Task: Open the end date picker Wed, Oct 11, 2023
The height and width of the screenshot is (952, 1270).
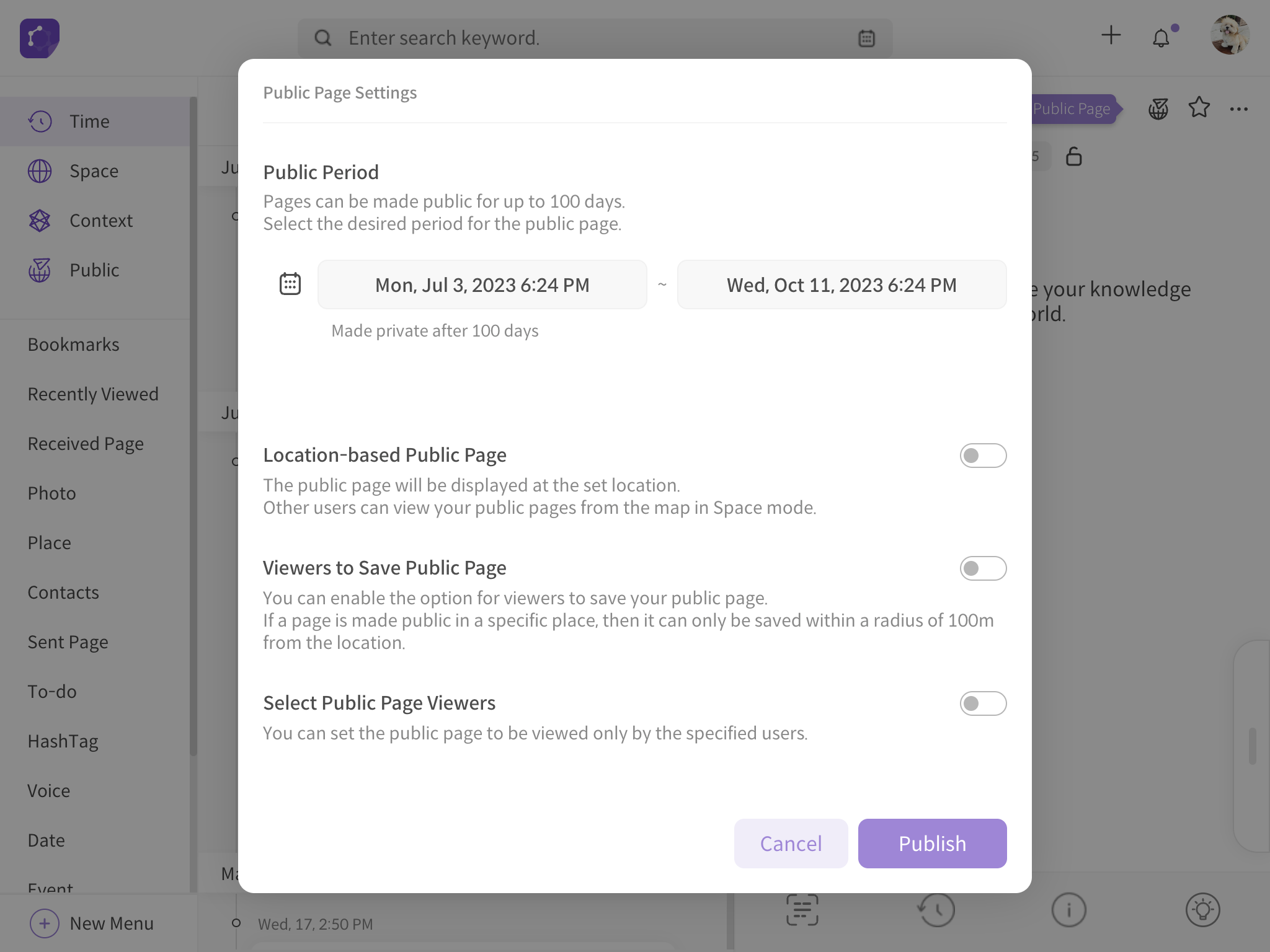Action: click(841, 284)
